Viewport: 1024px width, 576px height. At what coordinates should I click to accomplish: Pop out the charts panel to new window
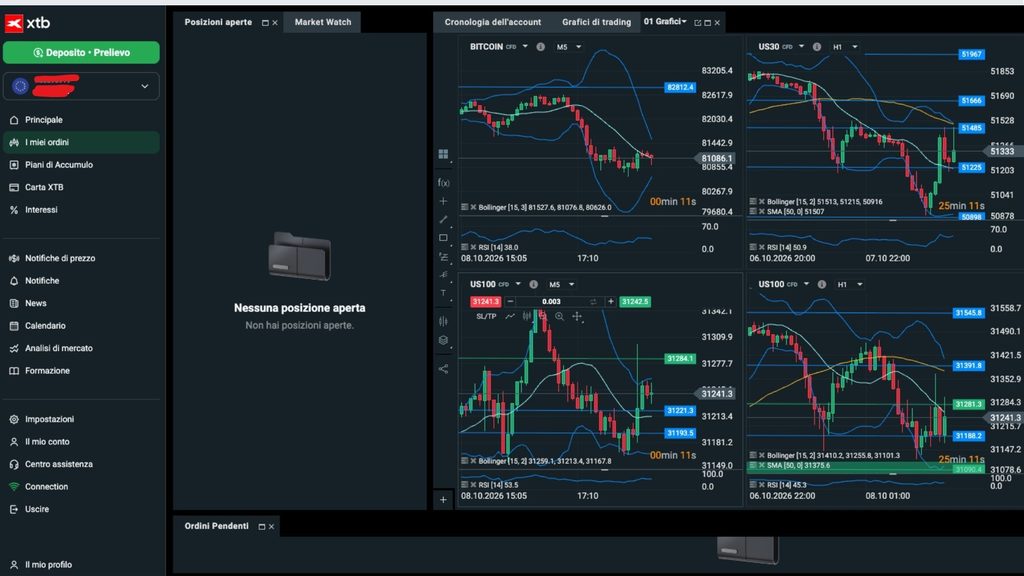697,23
